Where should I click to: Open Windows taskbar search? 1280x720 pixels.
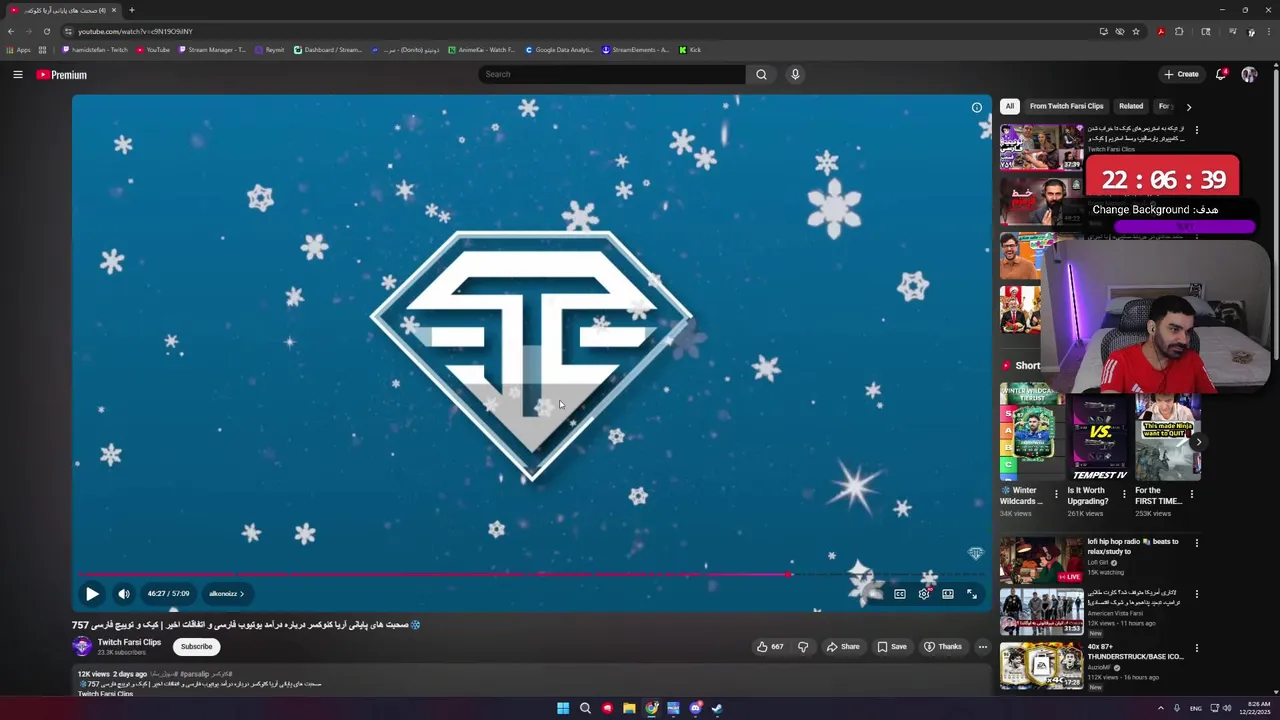(x=585, y=708)
